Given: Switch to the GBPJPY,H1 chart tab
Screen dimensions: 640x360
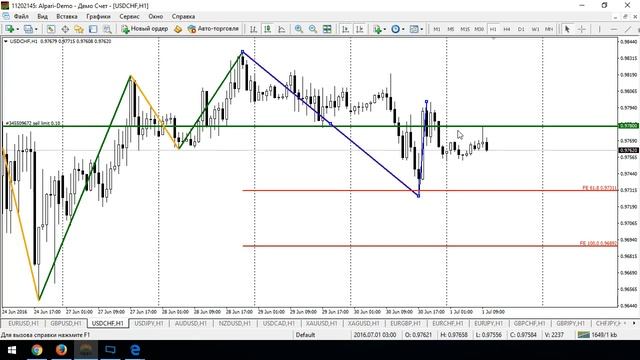Looking at the screenshot, I should 570,323.
